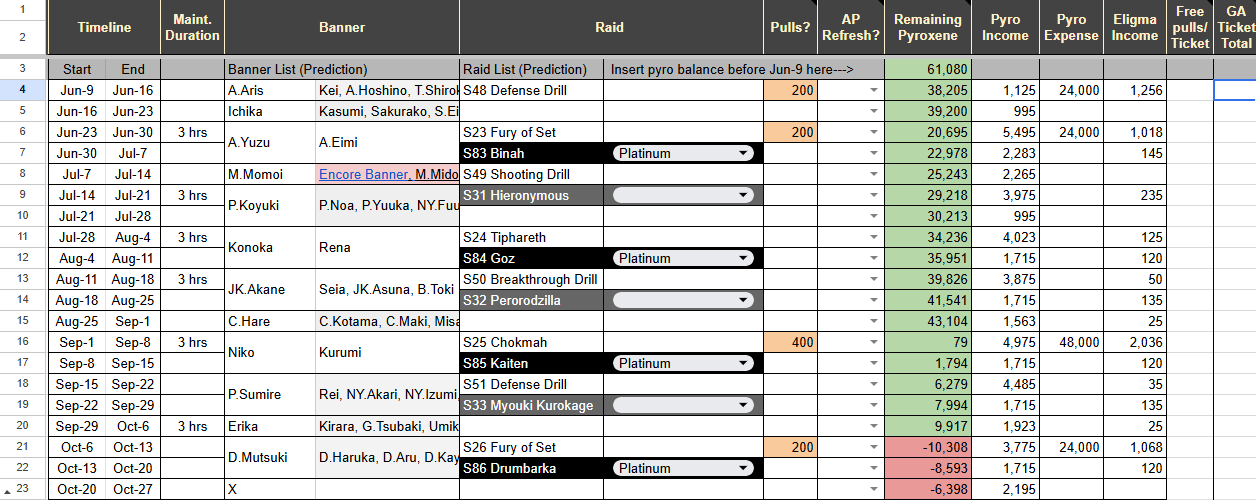
Task: Select the Konoka banner cell
Action: point(270,247)
